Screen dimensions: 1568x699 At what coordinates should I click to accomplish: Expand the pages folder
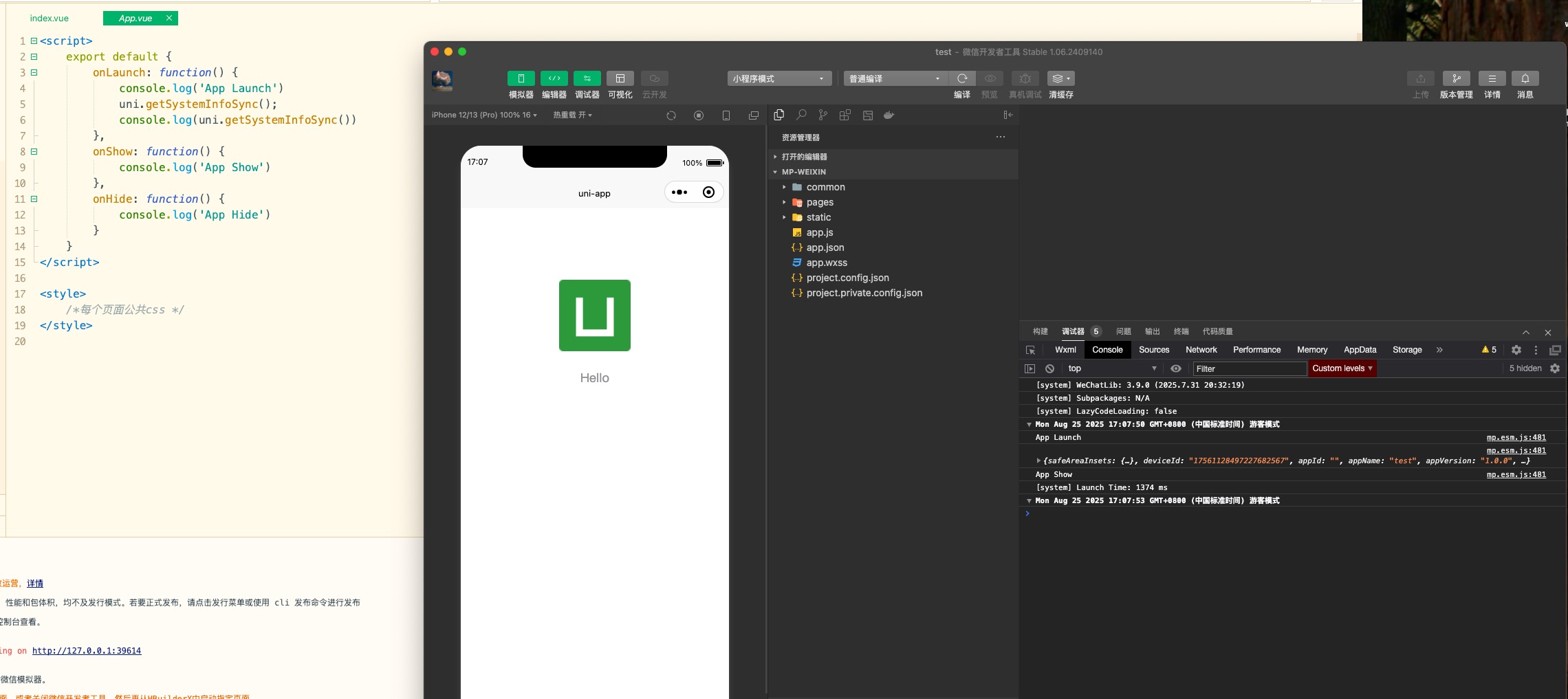[820, 202]
